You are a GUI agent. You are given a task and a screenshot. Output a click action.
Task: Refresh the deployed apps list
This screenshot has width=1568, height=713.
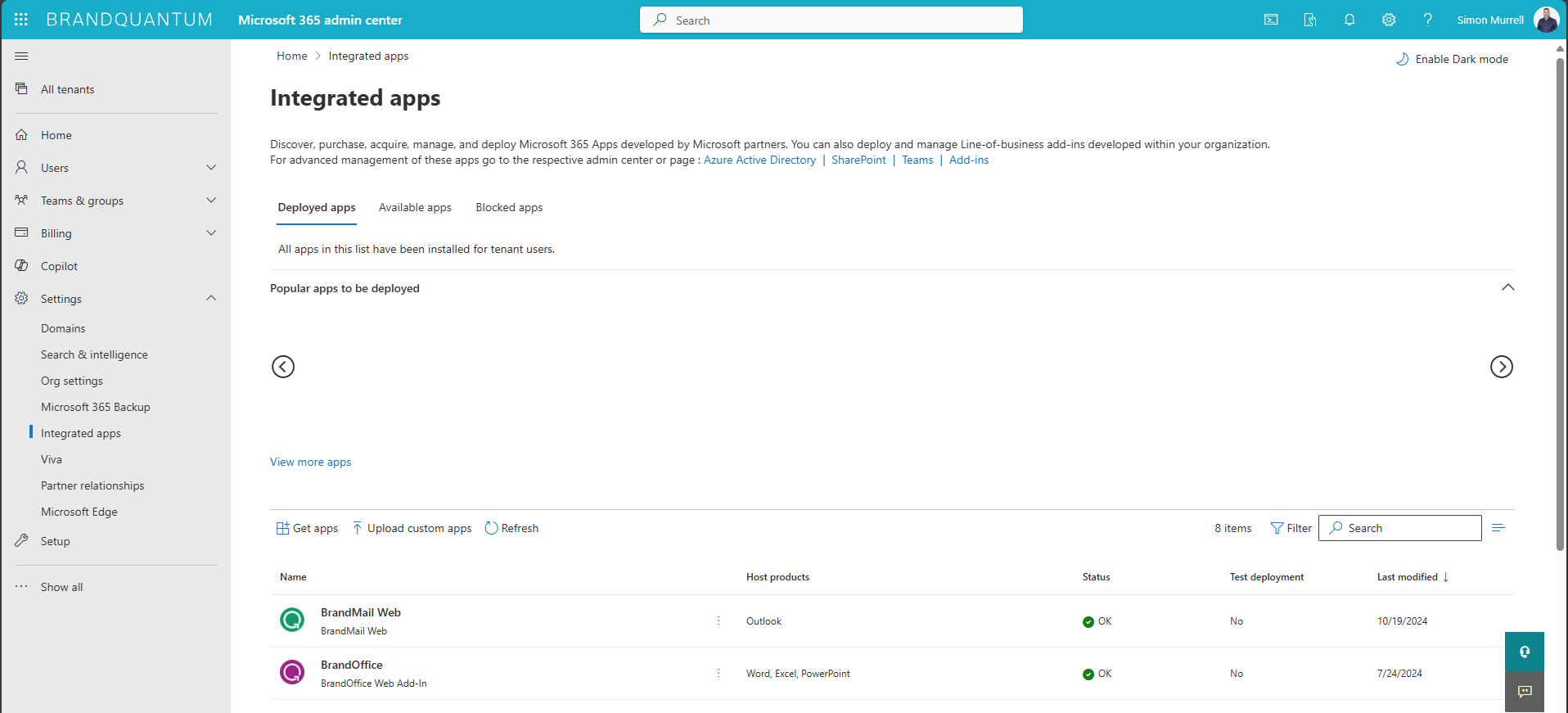pyautogui.click(x=511, y=528)
